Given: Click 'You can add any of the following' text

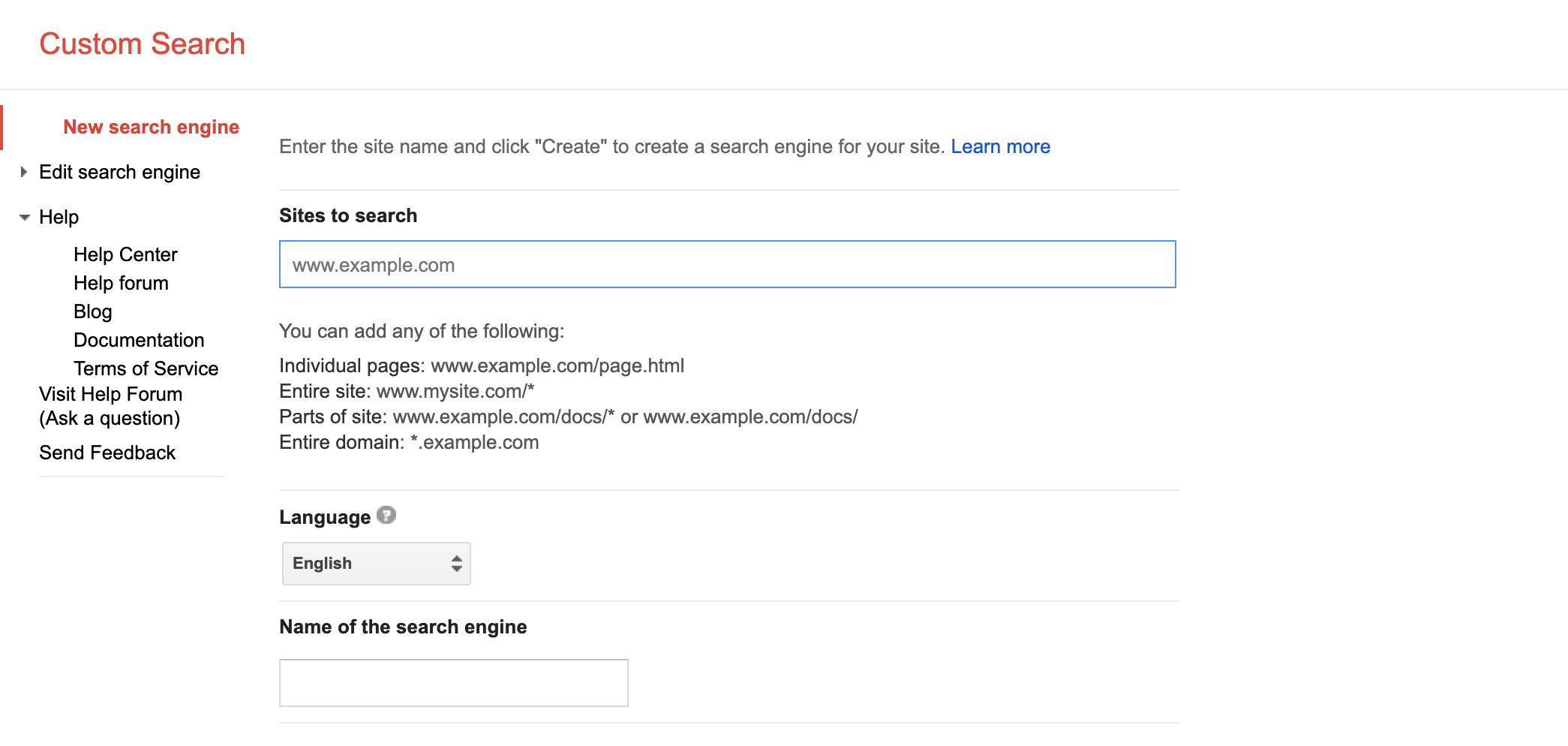Looking at the screenshot, I should [422, 331].
